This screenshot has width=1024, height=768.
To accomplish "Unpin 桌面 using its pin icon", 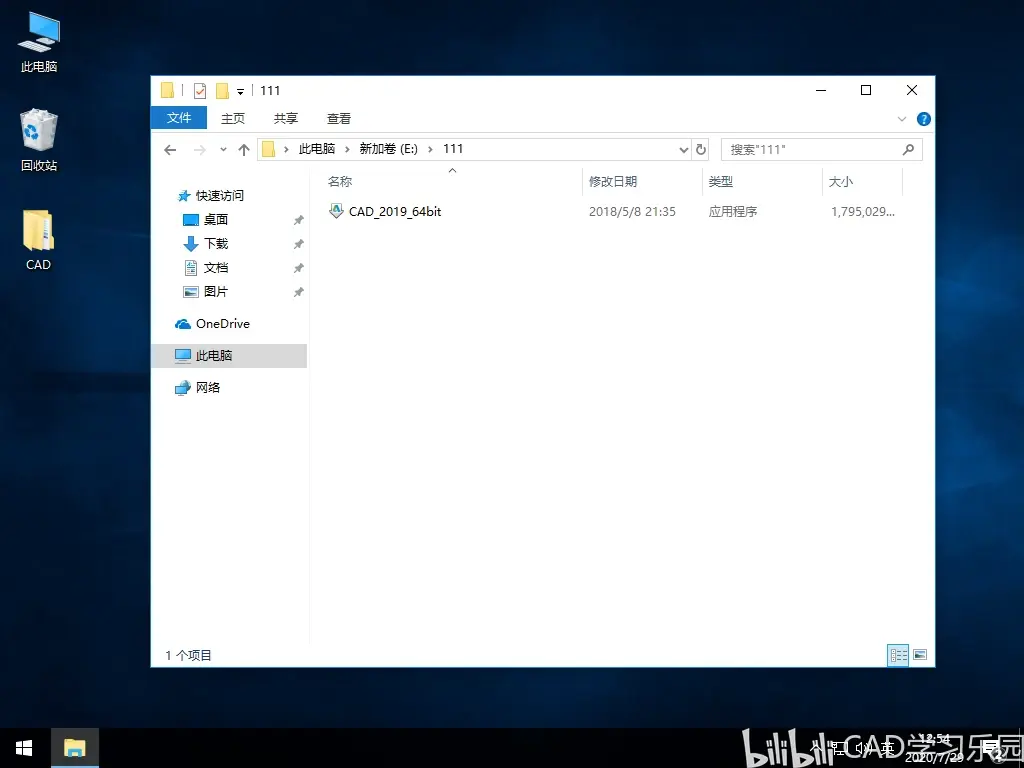I will 298,220.
